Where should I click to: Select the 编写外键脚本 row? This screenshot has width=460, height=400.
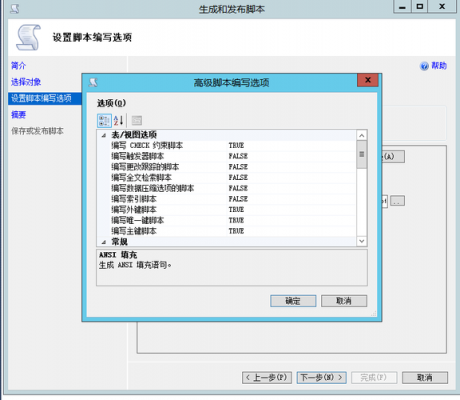tap(227, 209)
